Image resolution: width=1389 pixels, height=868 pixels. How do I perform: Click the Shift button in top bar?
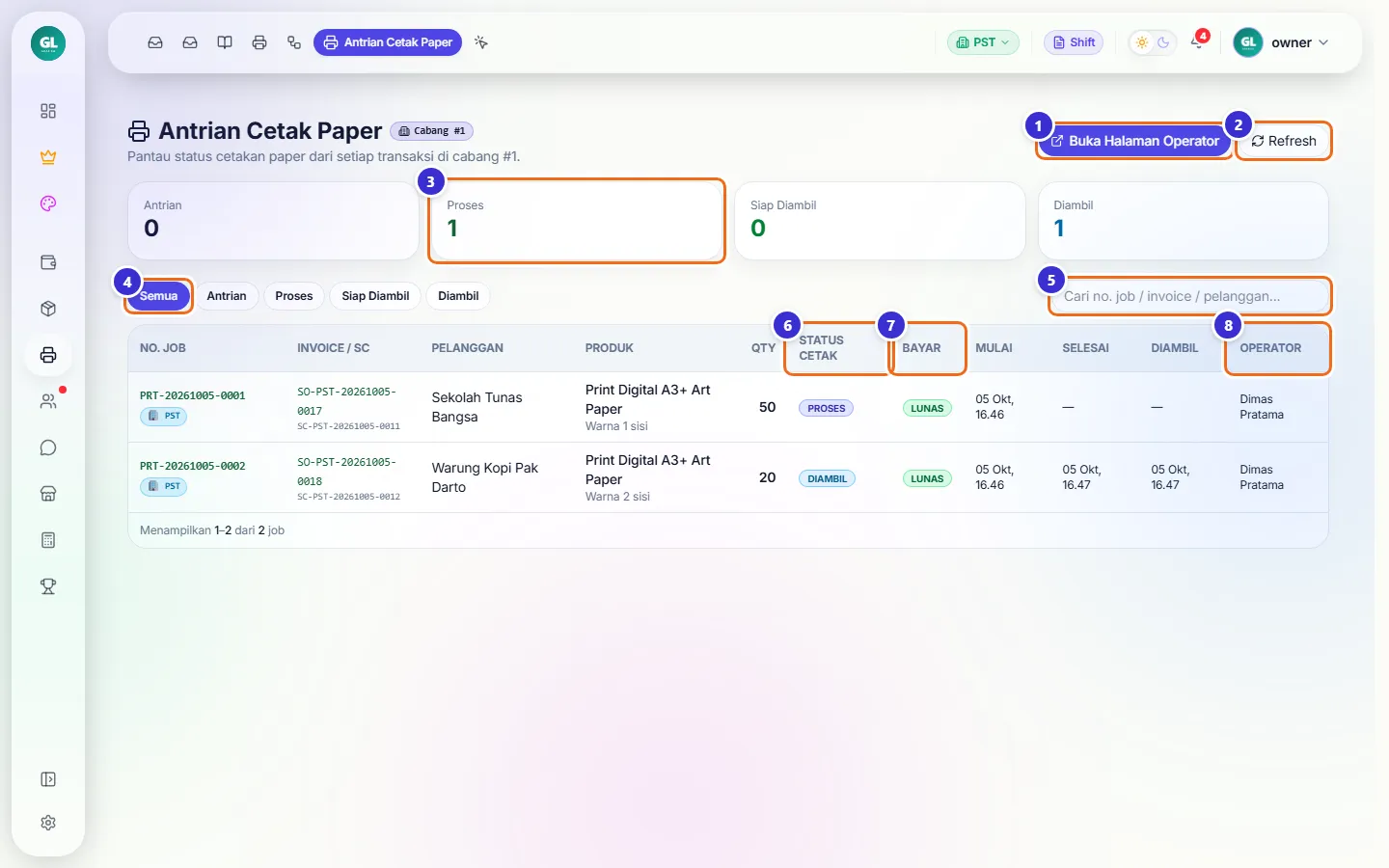pyautogui.click(x=1074, y=42)
